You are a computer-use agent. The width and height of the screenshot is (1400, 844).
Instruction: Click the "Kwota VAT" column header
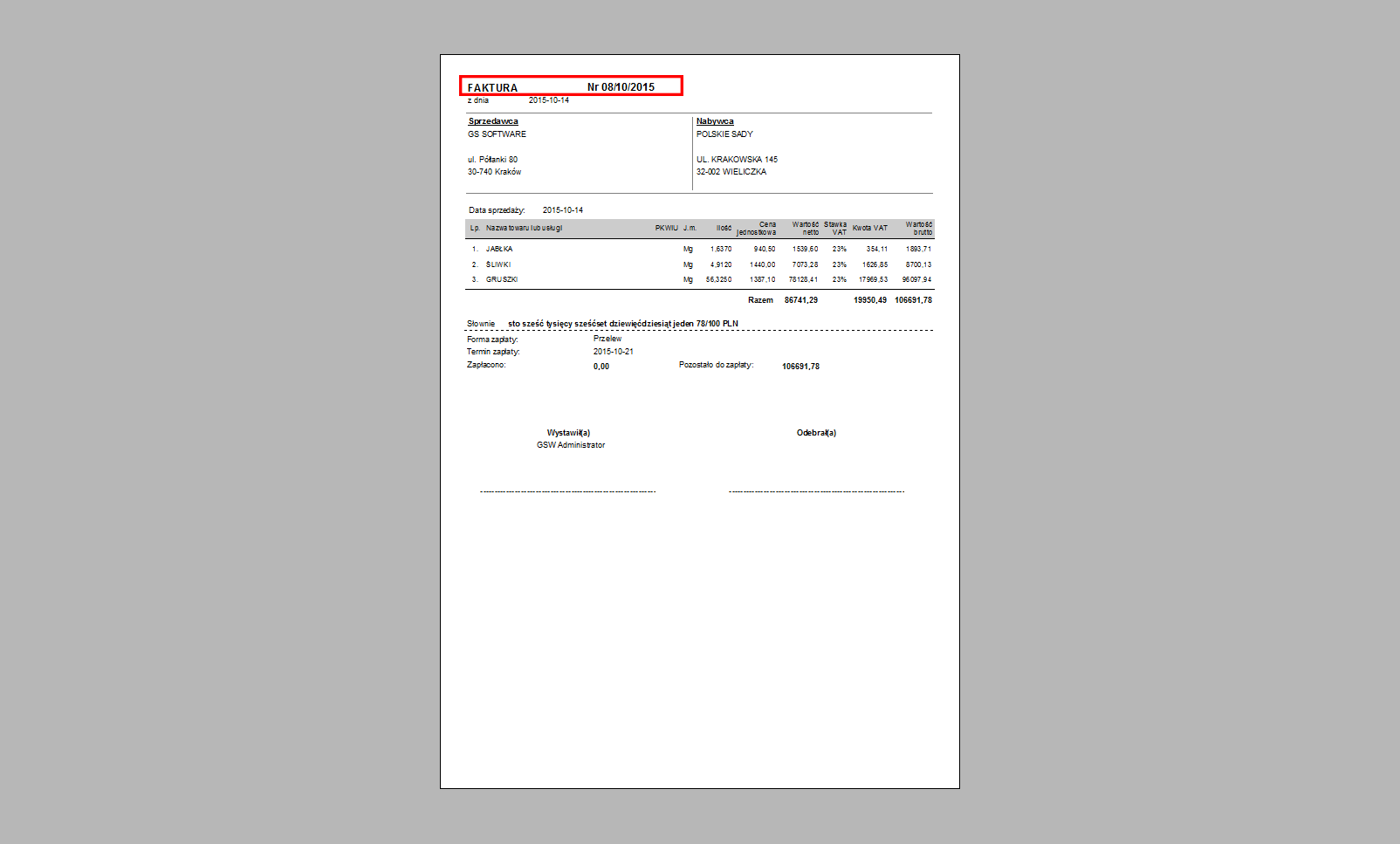pos(869,229)
